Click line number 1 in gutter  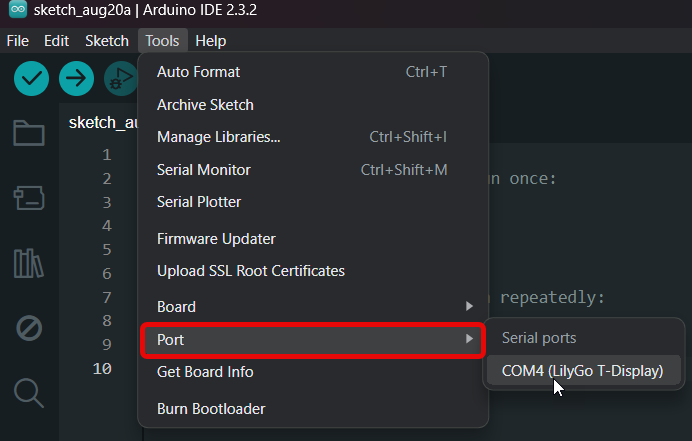click(107, 155)
